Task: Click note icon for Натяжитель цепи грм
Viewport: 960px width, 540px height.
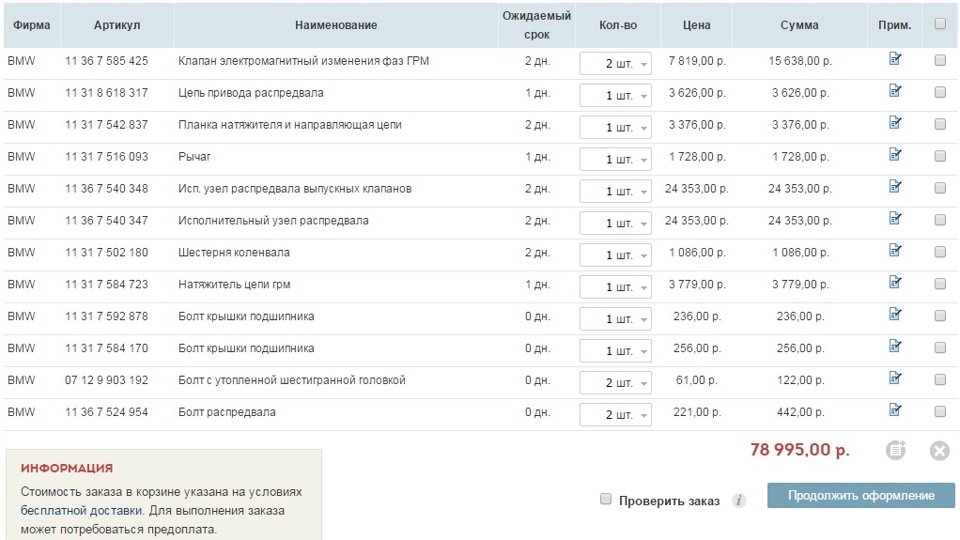Action: tap(895, 283)
